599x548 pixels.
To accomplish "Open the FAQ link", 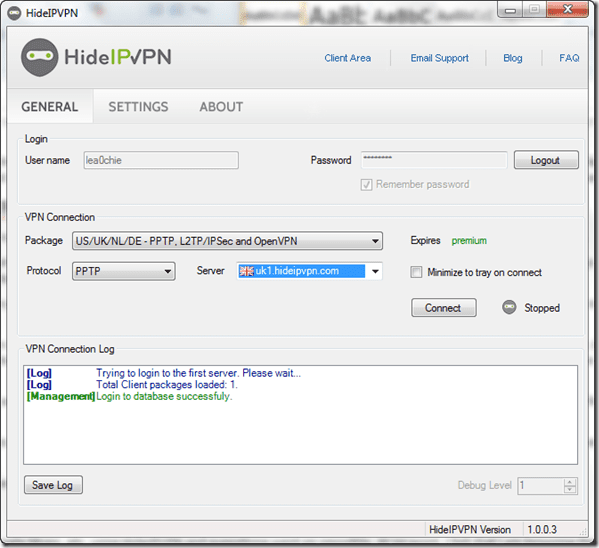I will click(x=569, y=58).
